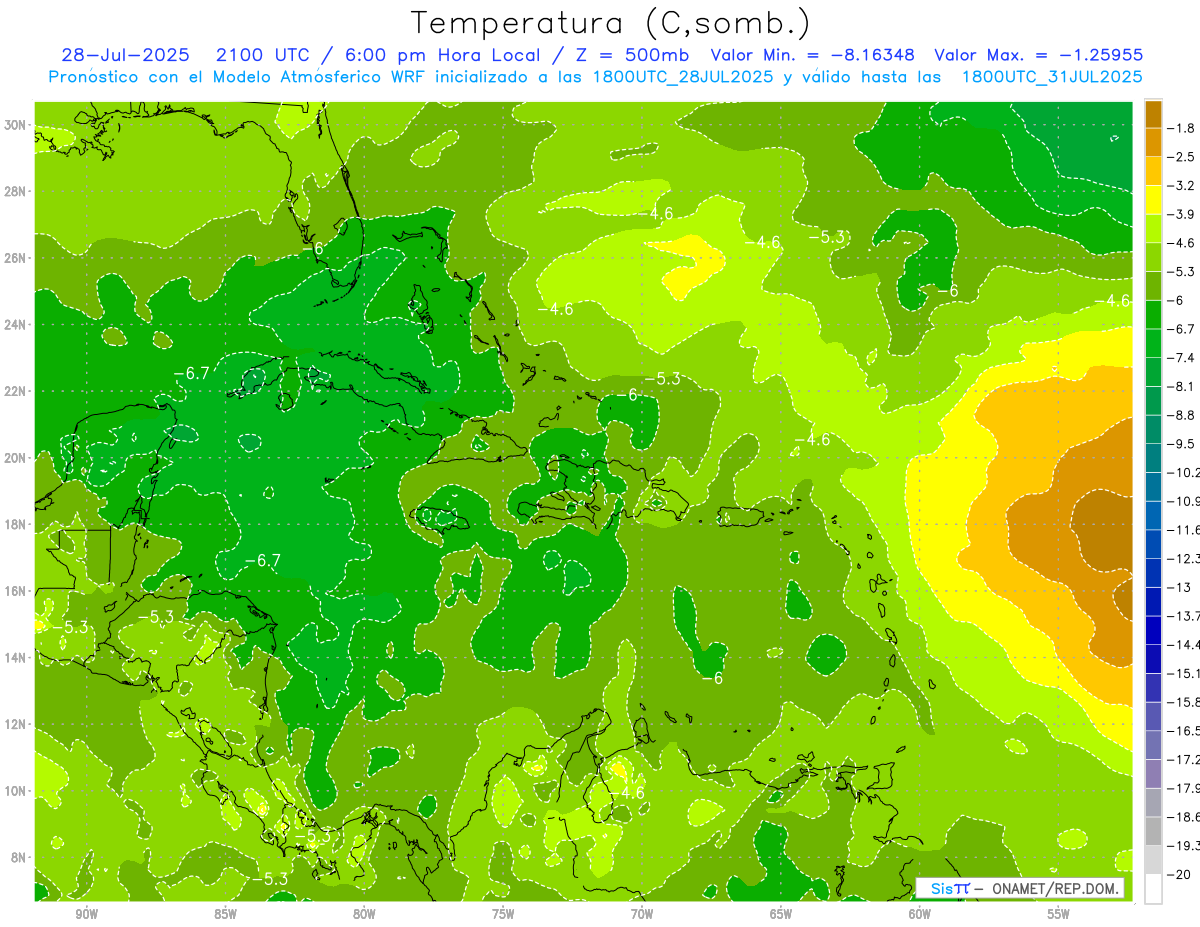Select the 'Z = 500mb' level text
This screenshot has height=927, width=1200.
[x=629, y=55]
